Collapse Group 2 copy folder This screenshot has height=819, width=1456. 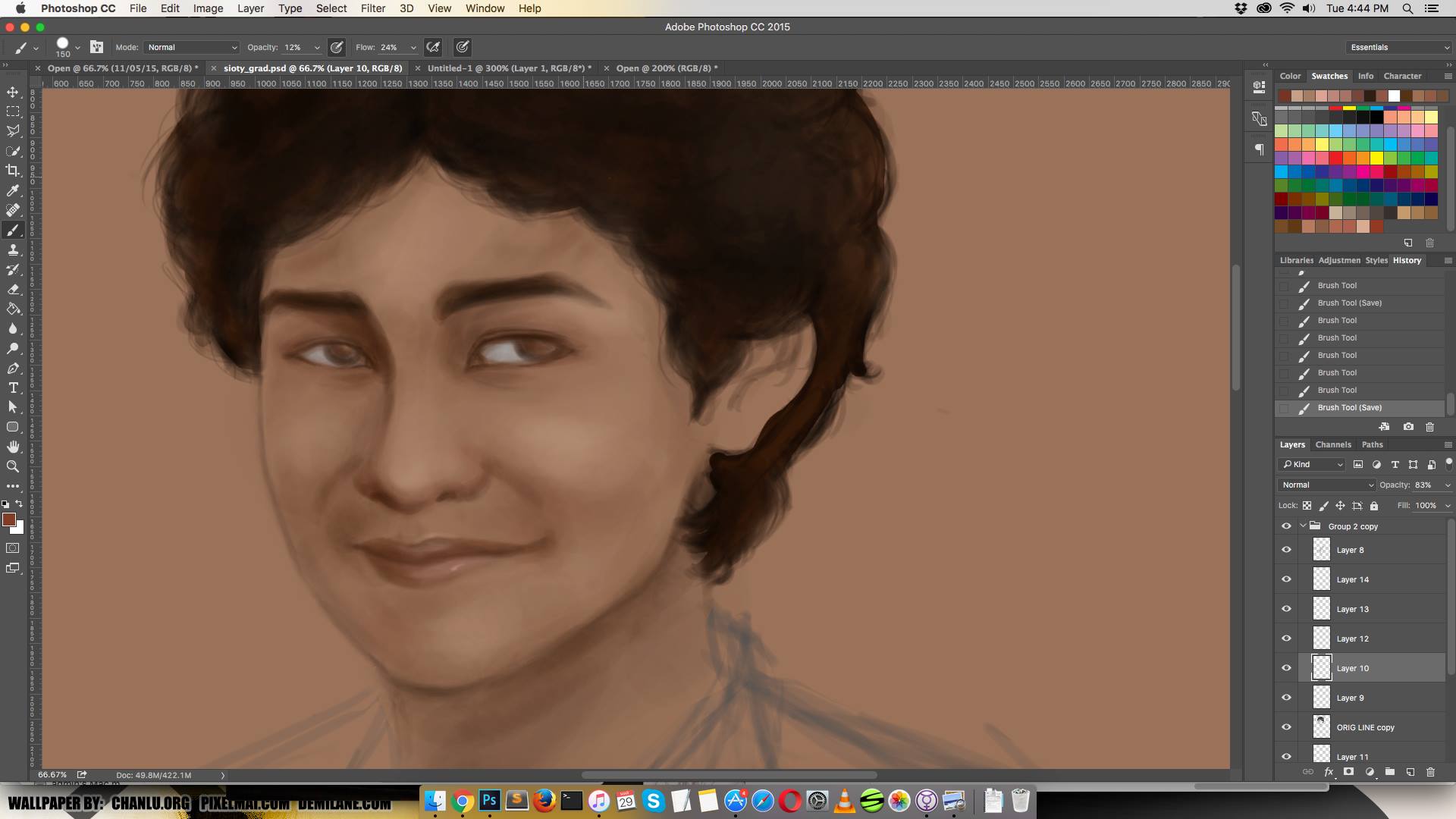pyautogui.click(x=1303, y=526)
